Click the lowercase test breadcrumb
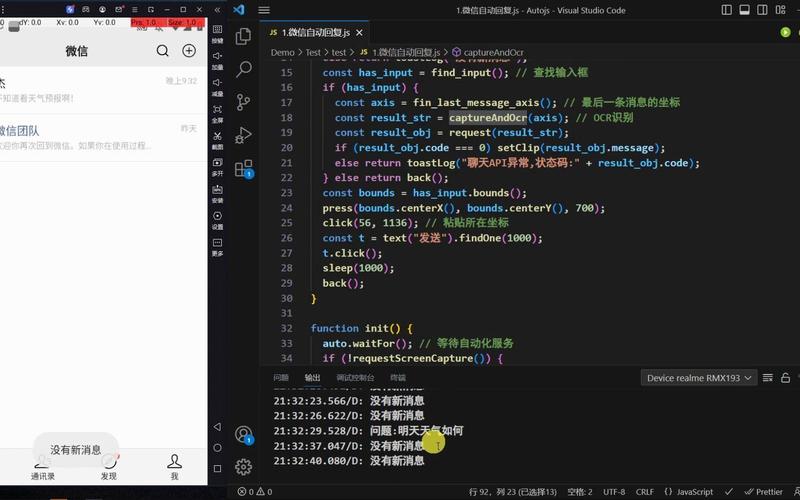800x500 pixels. (339, 52)
